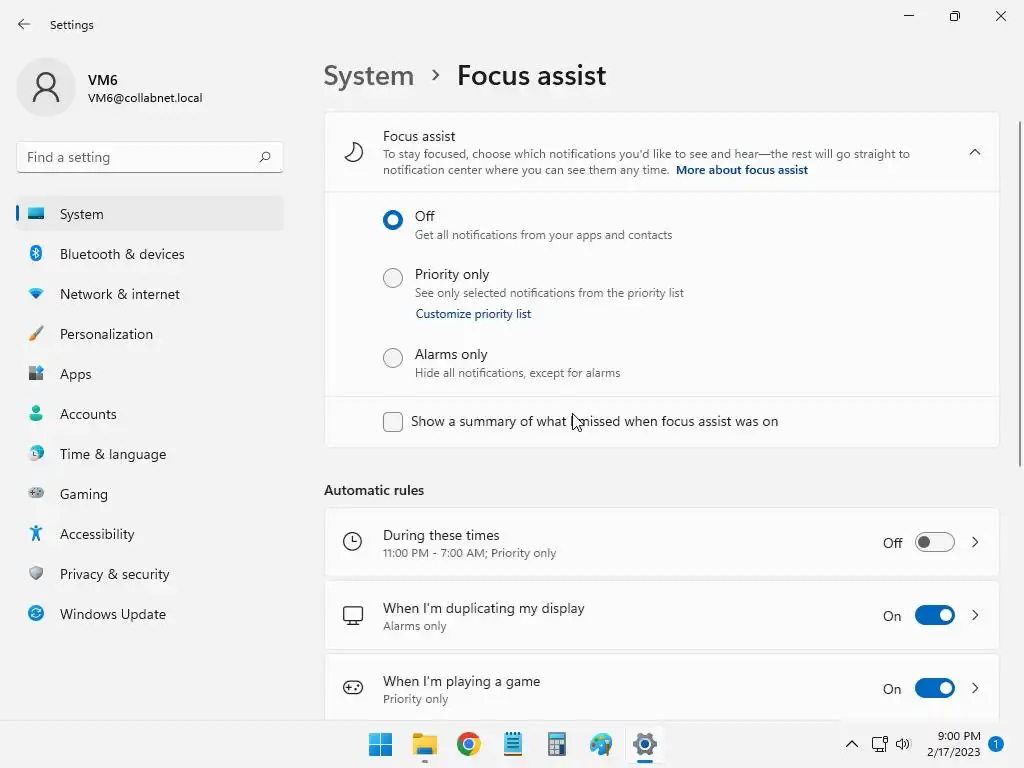This screenshot has width=1024, height=768.
Task: Select the Alarms only radio button
Action: tap(393, 358)
